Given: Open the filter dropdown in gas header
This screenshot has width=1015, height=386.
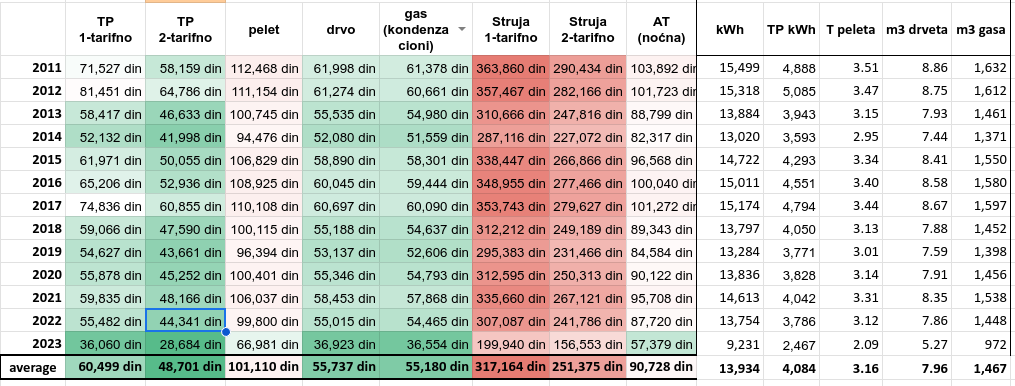Looking at the screenshot, I should click(x=462, y=29).
